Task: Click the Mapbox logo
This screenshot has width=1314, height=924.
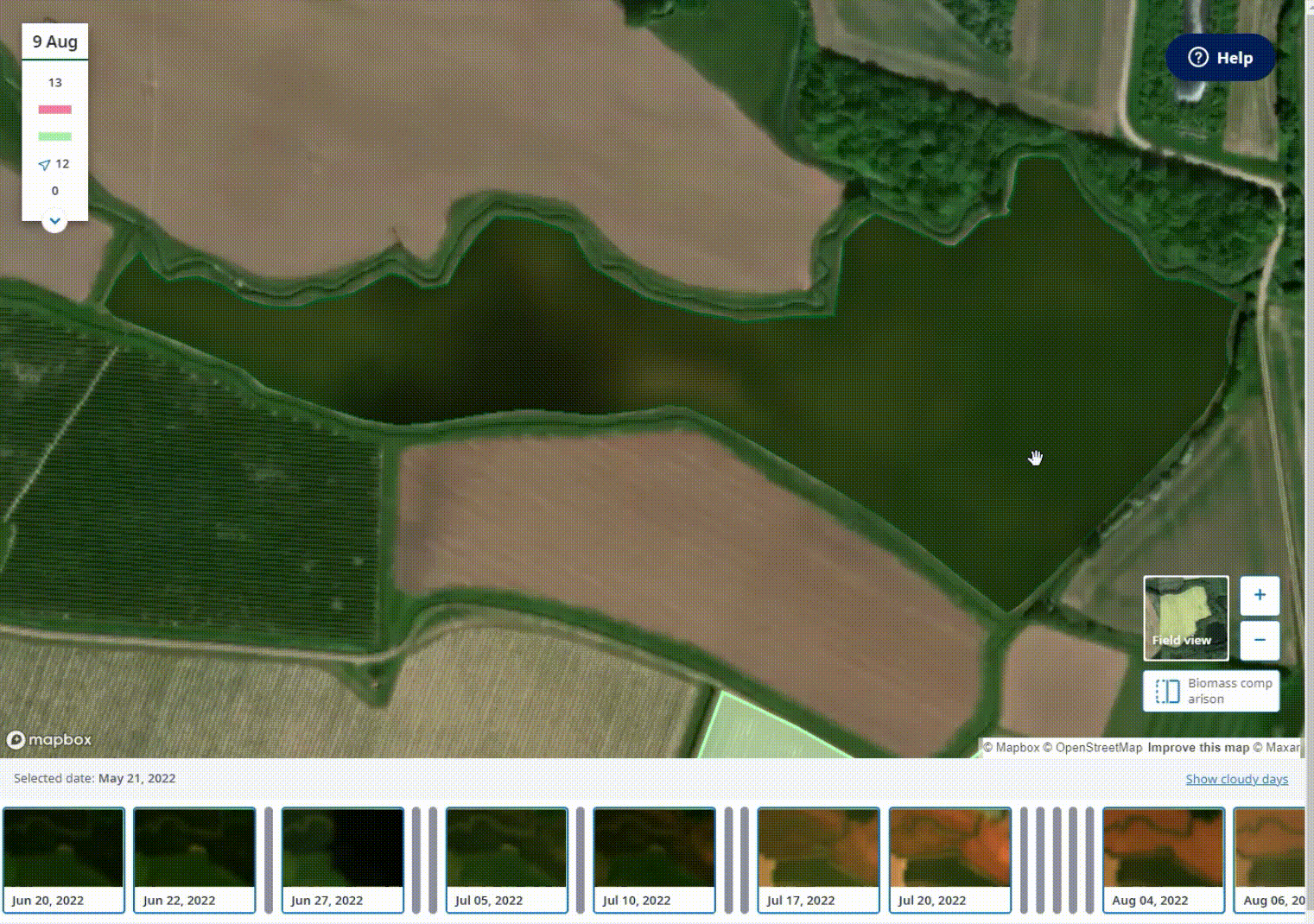Action: [49, 740]
